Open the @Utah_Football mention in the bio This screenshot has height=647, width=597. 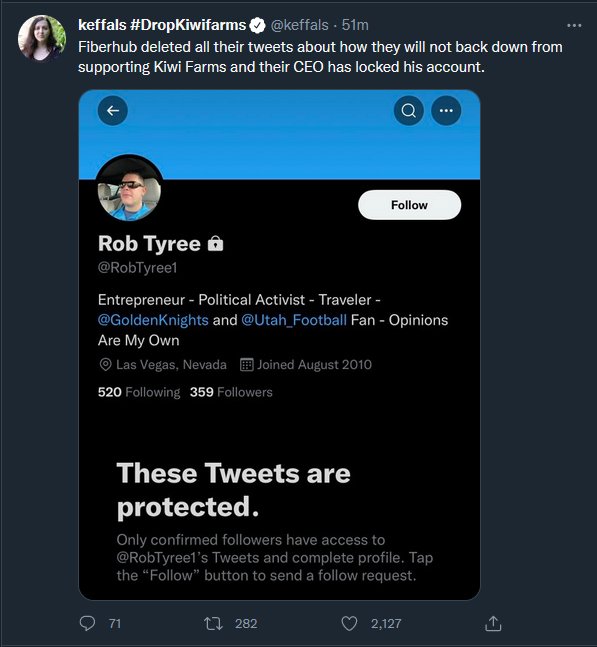294,320
